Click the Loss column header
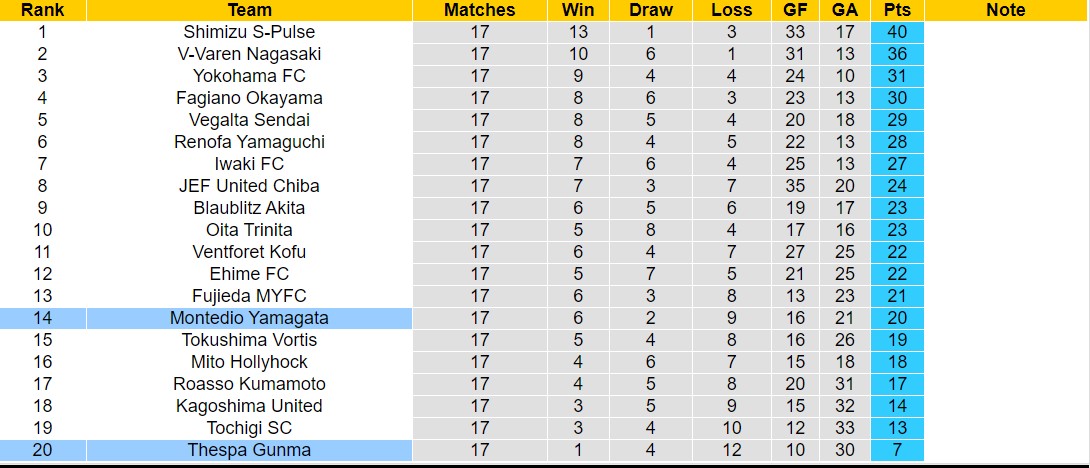The width and height of the screenshot is (1090, 468). click(732, 10)
